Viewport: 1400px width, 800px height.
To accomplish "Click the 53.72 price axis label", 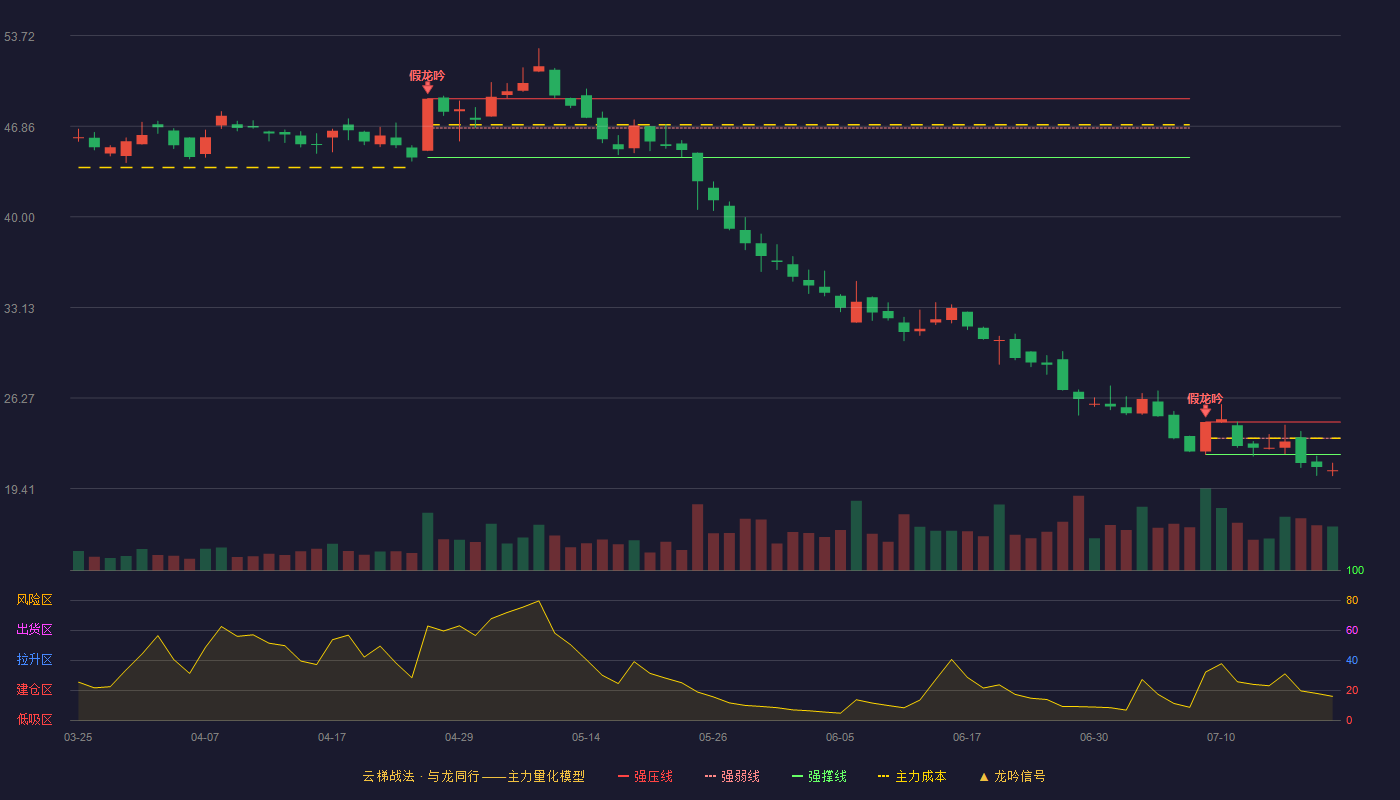I will (19, 37).
